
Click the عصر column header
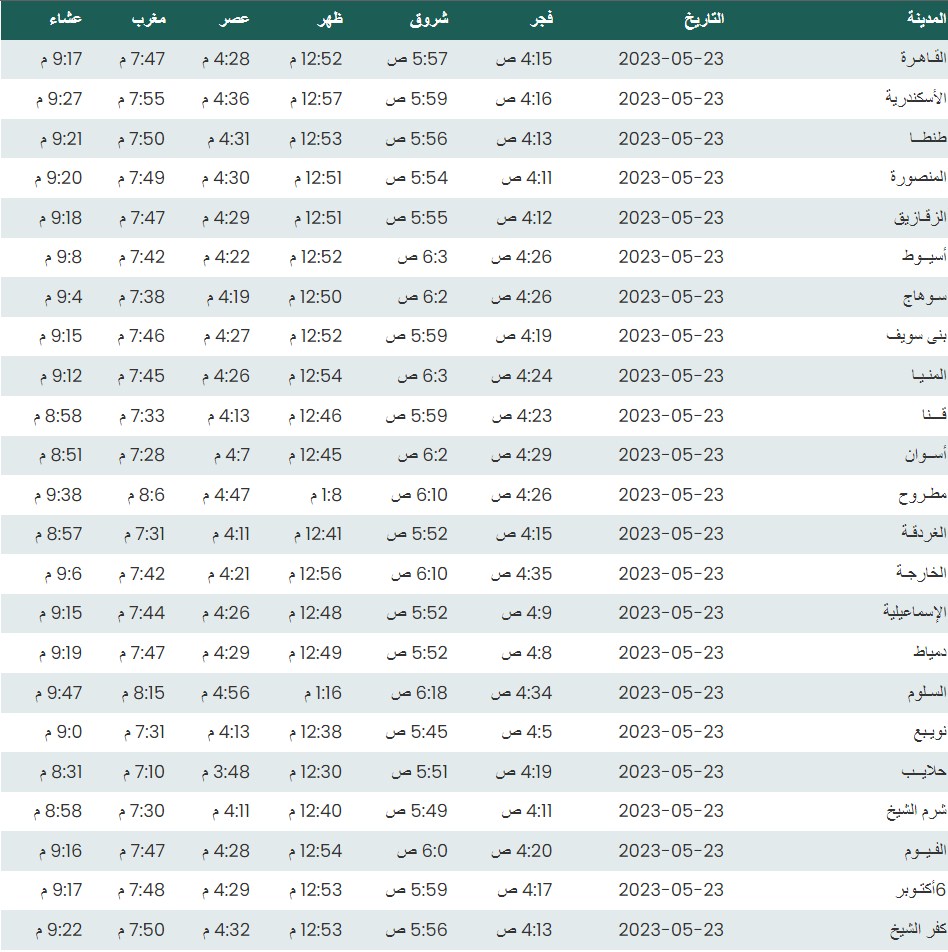235,19
